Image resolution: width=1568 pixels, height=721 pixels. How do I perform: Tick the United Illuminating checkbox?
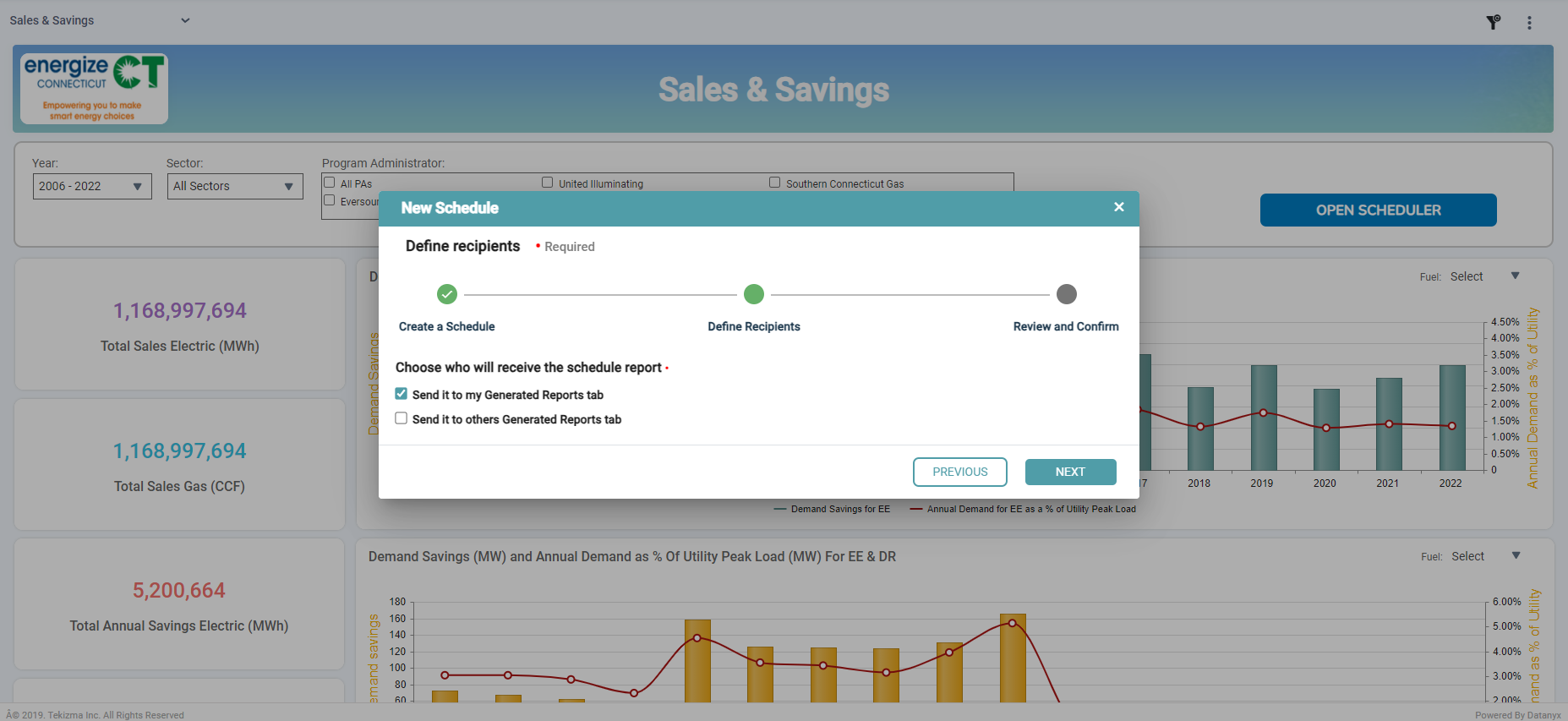click(548, 183)
